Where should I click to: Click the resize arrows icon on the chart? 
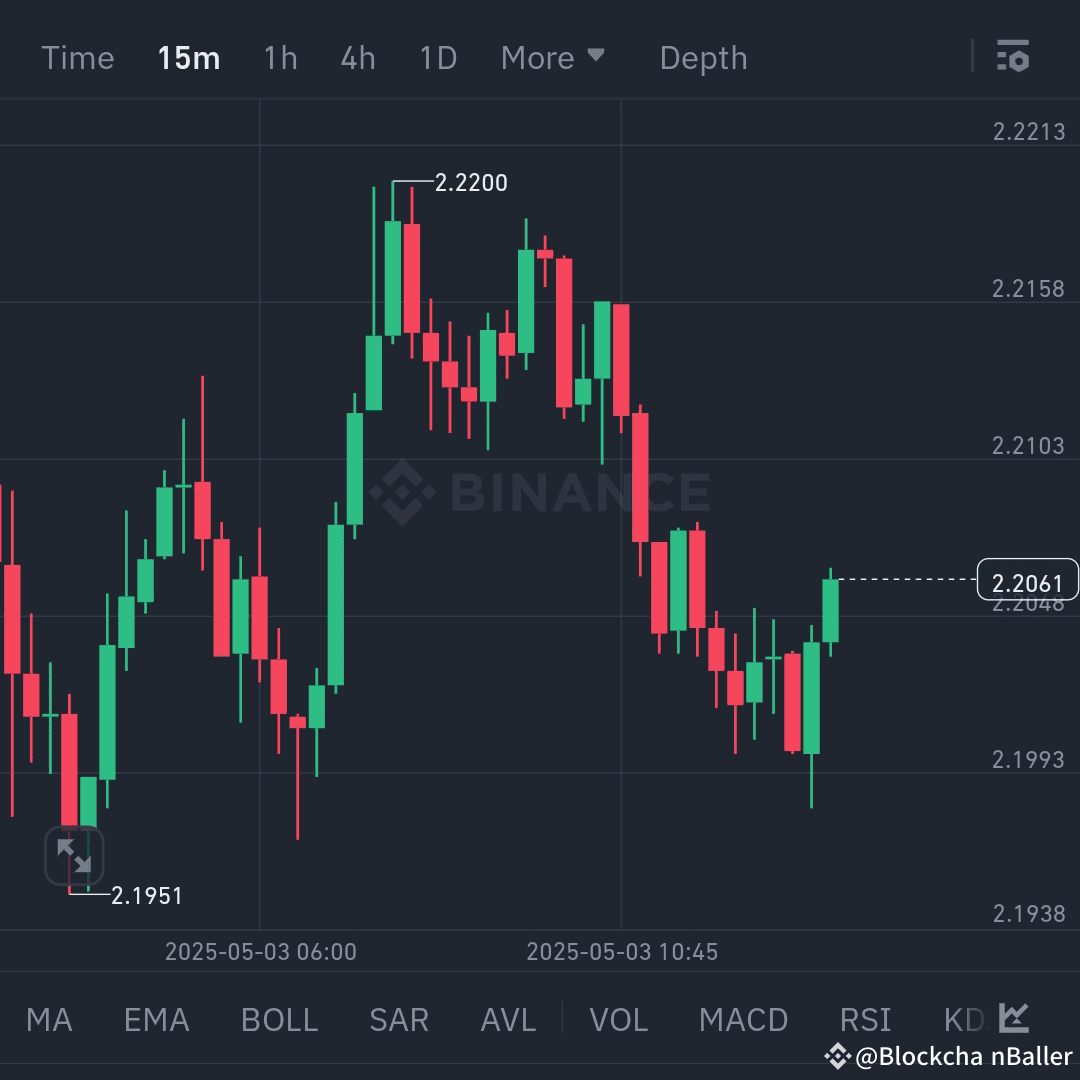click(75, 855)
